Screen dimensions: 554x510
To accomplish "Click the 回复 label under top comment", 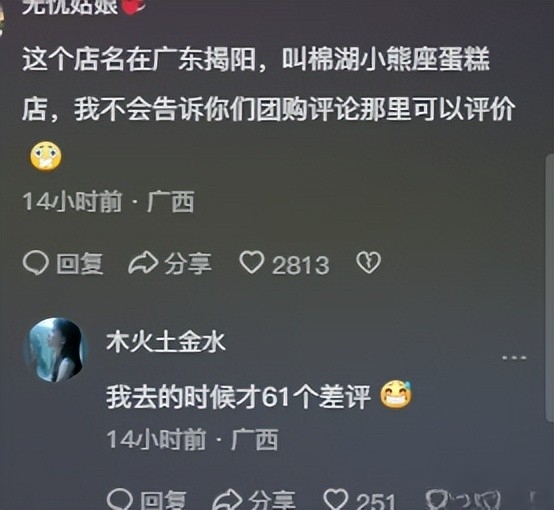I will [x=80, y=264].
